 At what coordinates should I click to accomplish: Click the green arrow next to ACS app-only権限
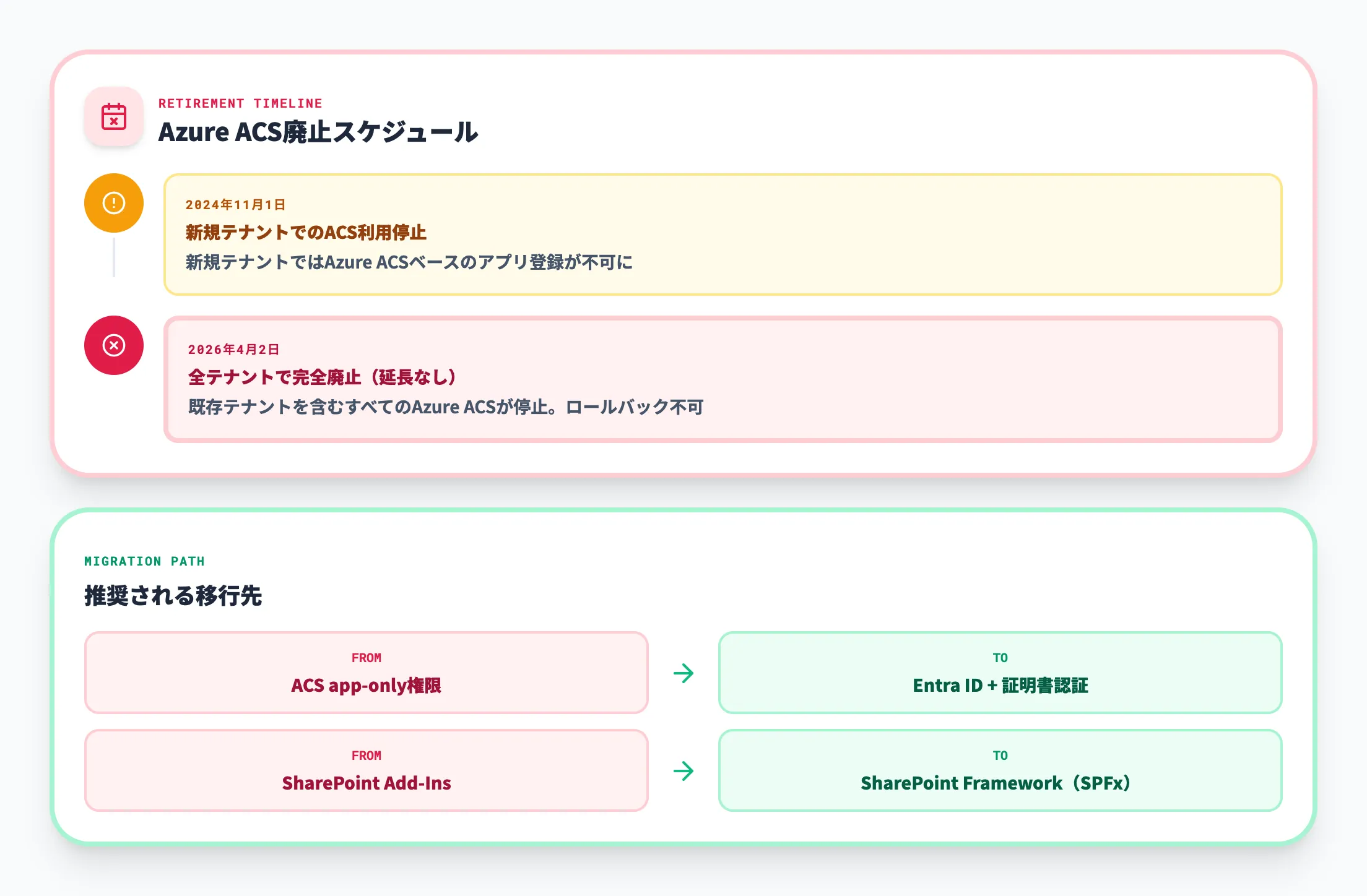click(683, 673)
